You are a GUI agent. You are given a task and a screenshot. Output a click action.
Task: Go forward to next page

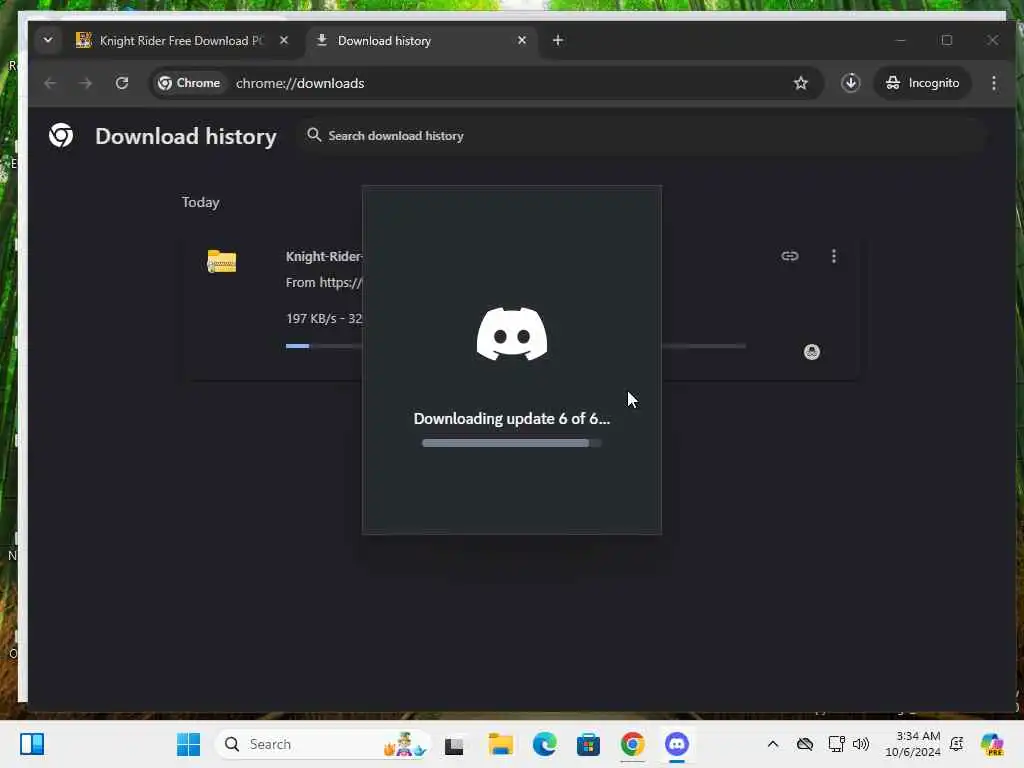click(x=86, y=83)
